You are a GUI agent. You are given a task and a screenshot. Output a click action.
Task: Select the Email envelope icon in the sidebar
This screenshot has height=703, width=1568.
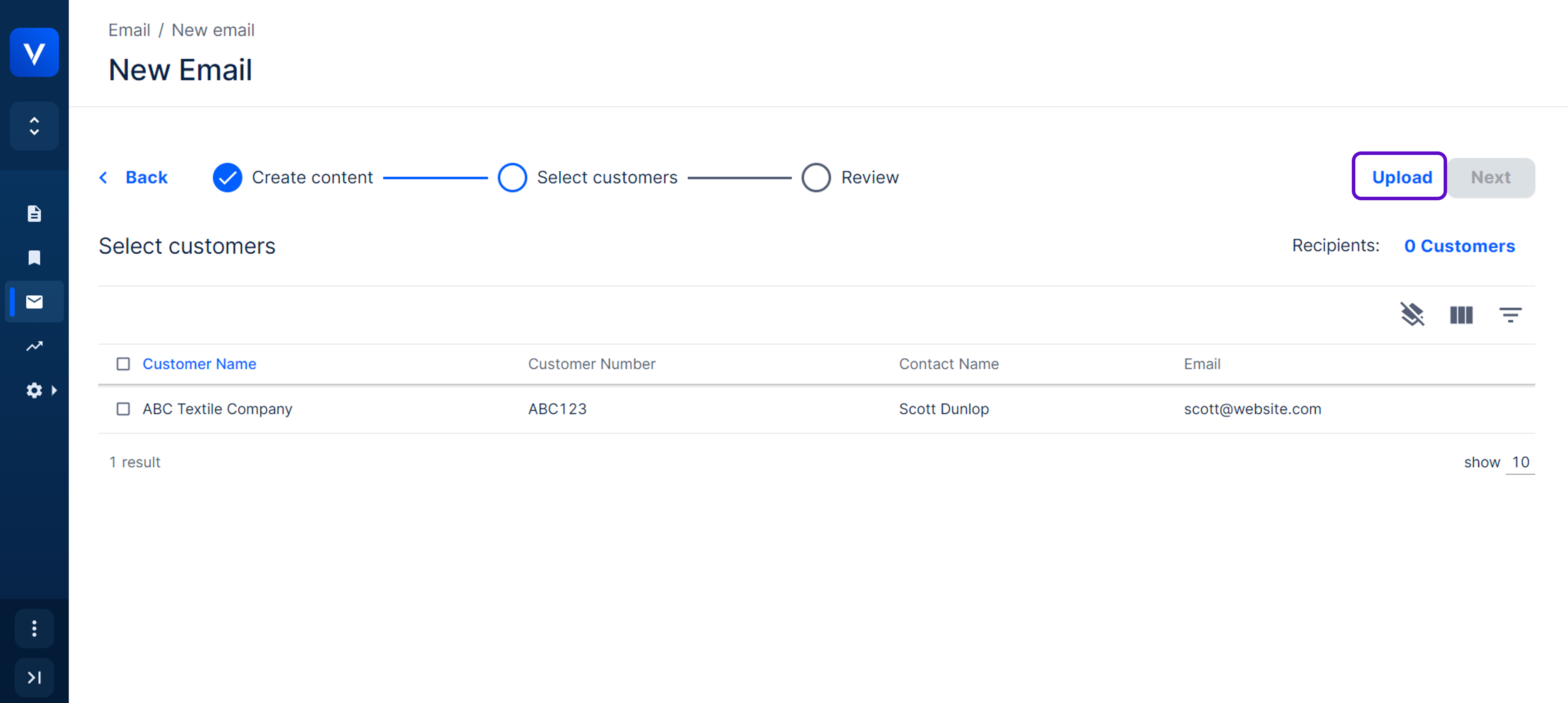pos(34,301)
